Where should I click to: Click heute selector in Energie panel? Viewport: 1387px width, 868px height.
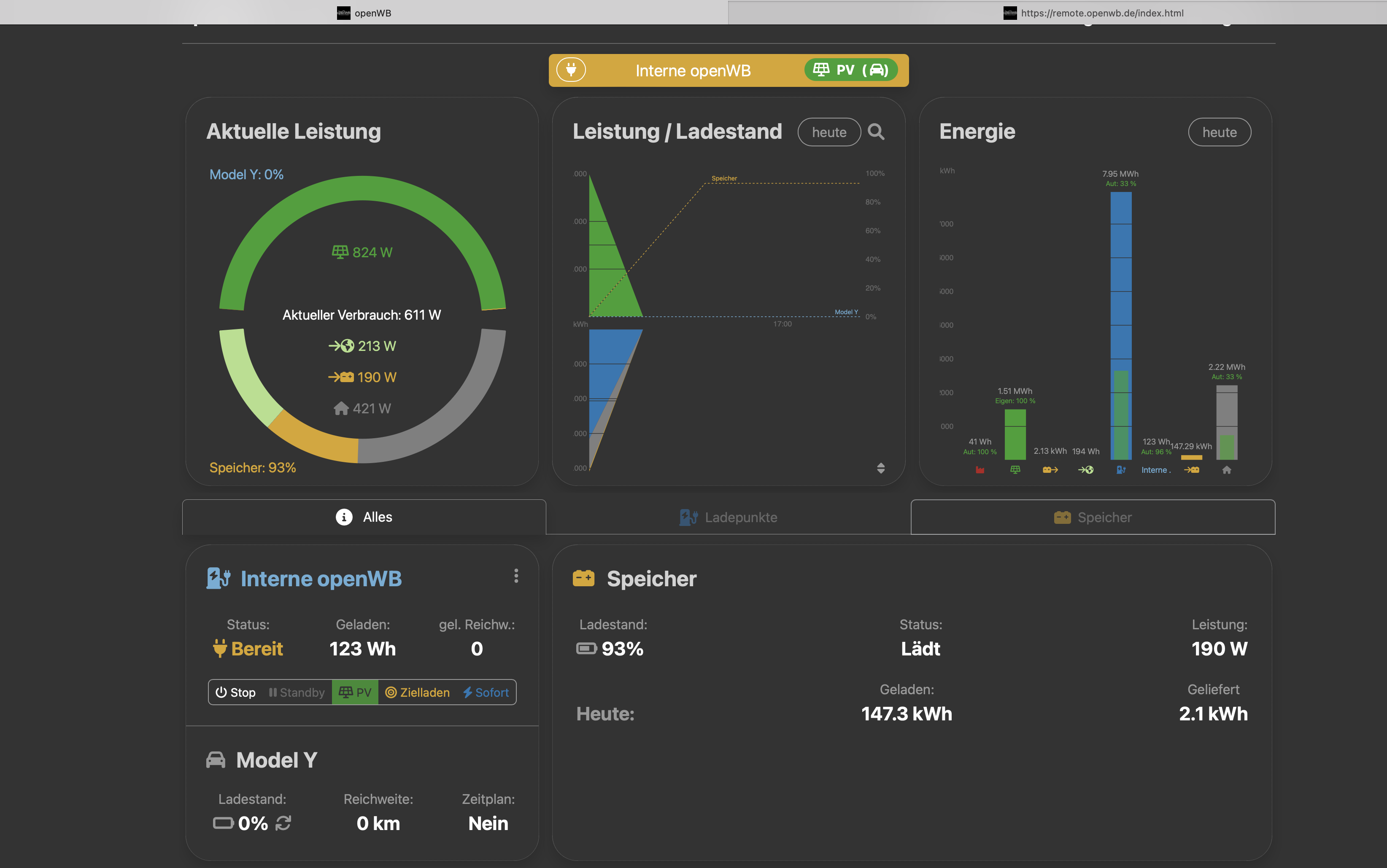point(1220,132)
